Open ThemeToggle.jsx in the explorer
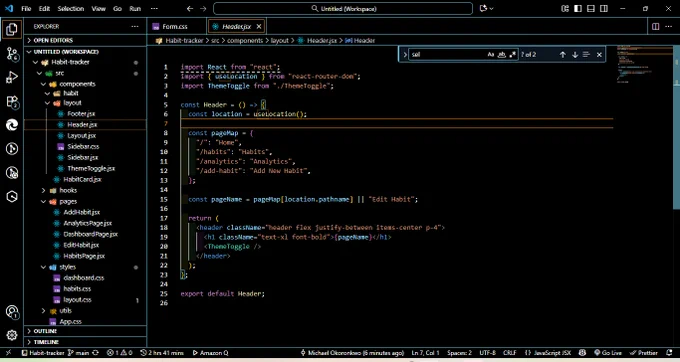 (91, 168)
